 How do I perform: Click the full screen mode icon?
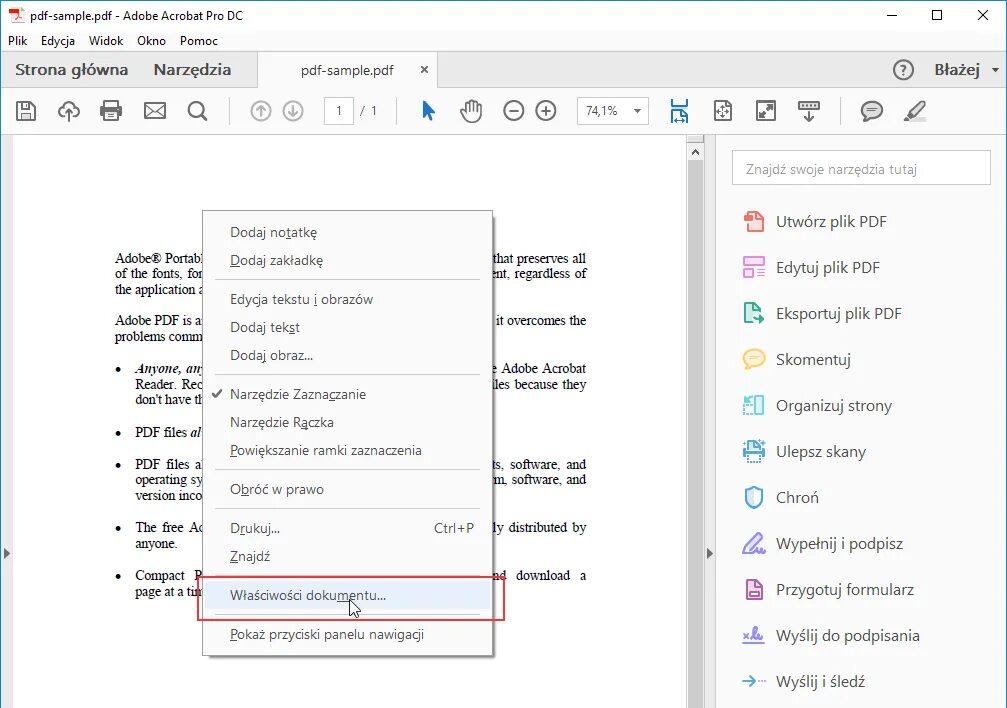(766, 111)
